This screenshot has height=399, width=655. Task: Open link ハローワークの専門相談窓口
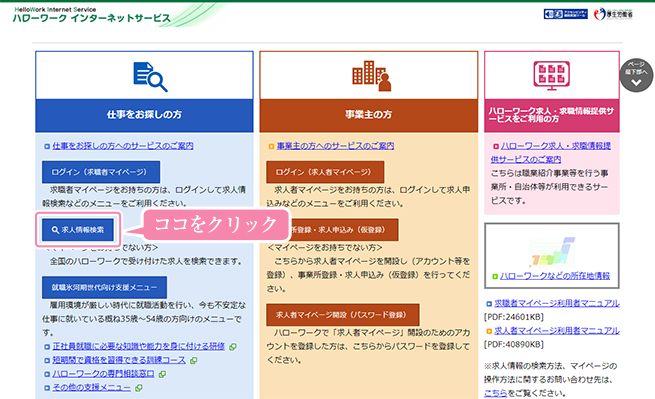103,374
